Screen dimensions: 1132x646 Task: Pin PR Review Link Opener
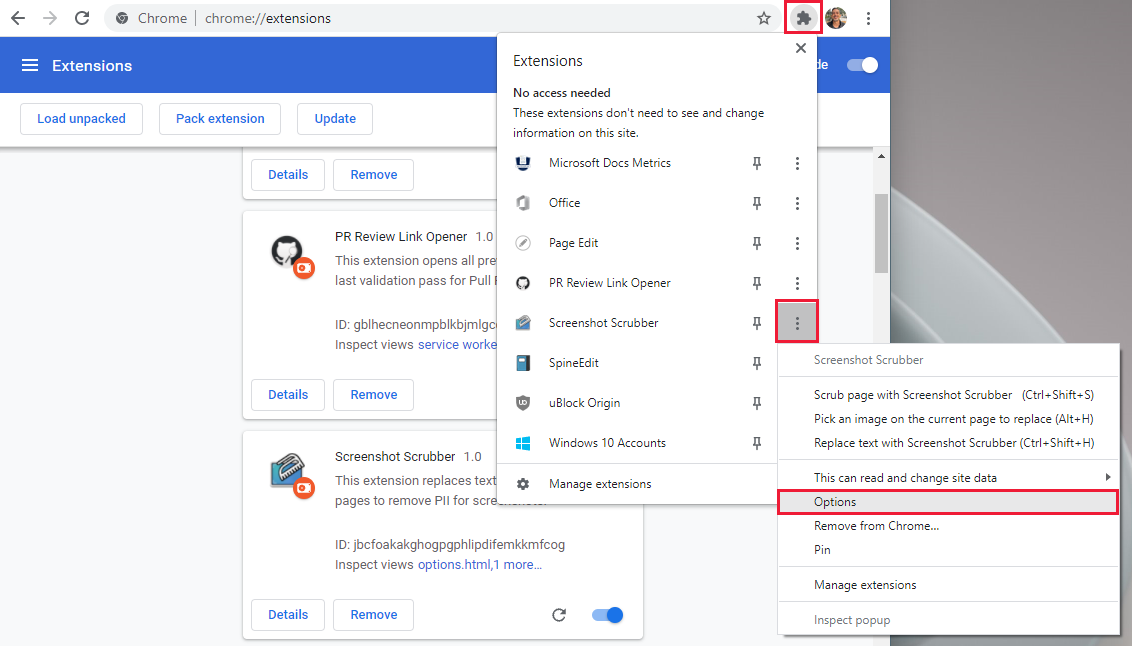pos(757,283)
